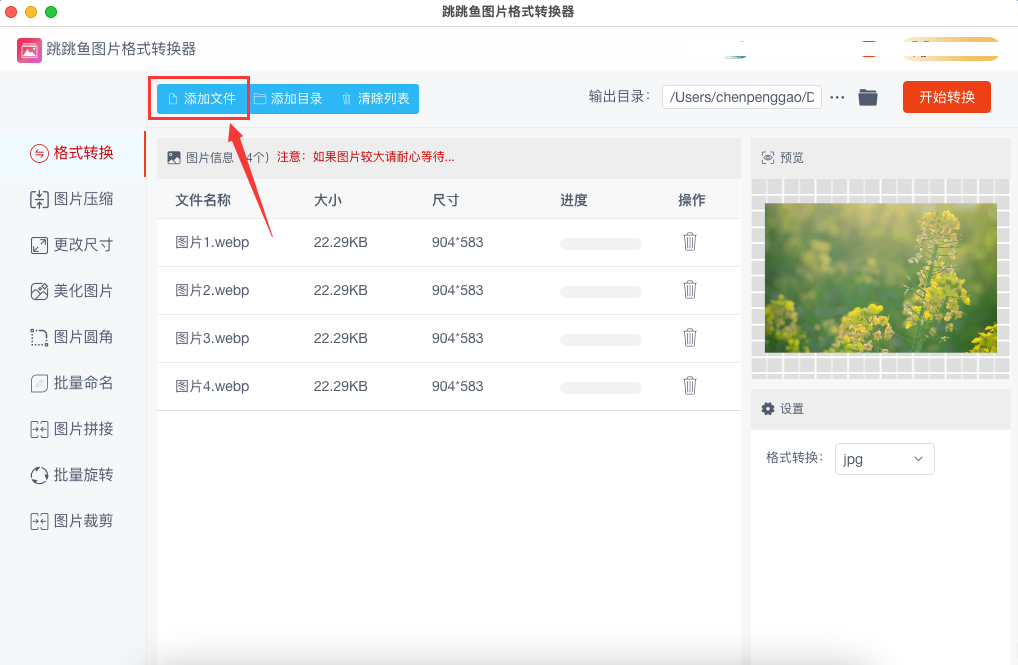Maximize window with green button
The height and width of the screenshot is (665, 1018).
[51, 12]
